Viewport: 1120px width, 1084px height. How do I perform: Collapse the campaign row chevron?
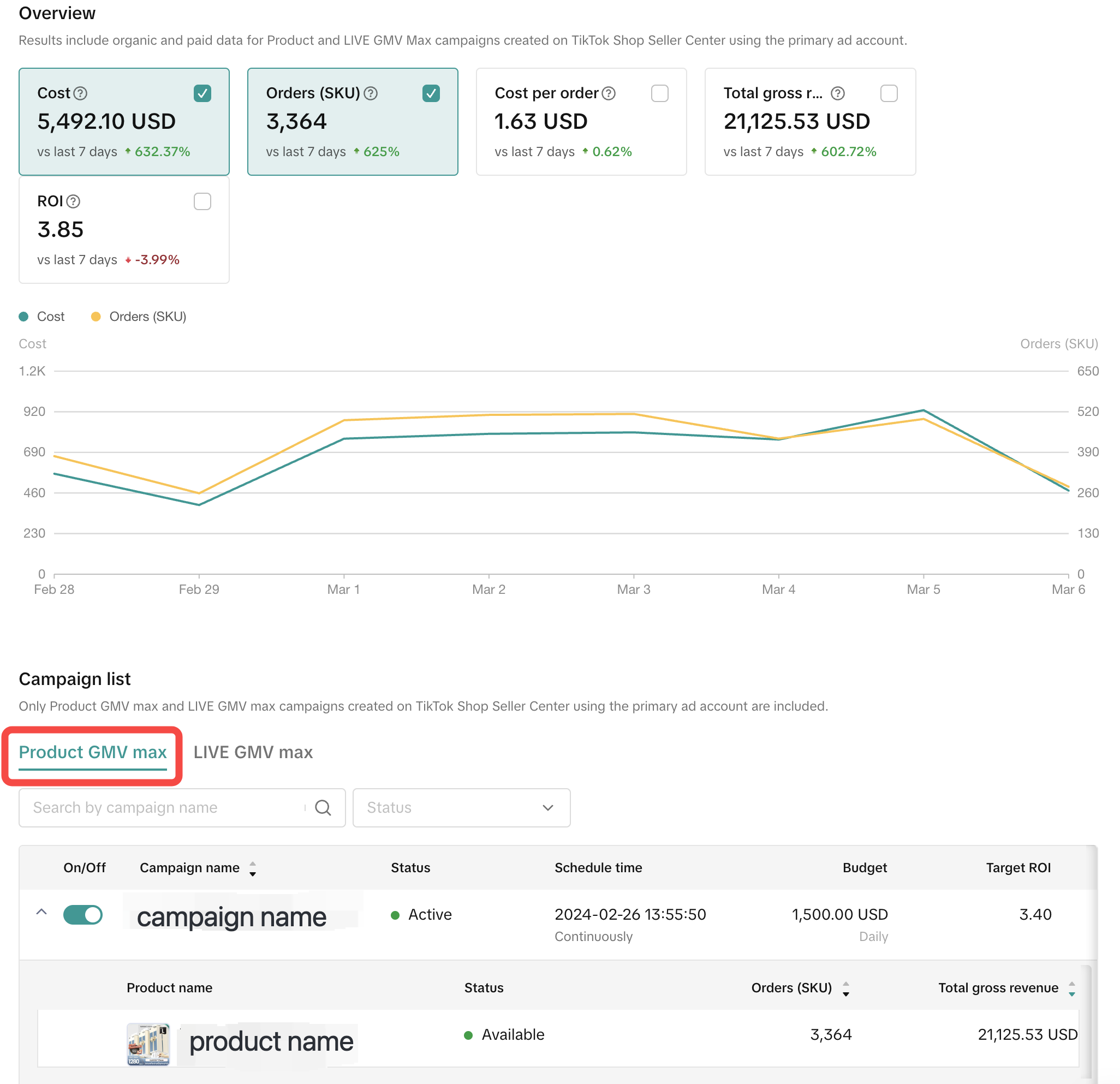[41, 912]
